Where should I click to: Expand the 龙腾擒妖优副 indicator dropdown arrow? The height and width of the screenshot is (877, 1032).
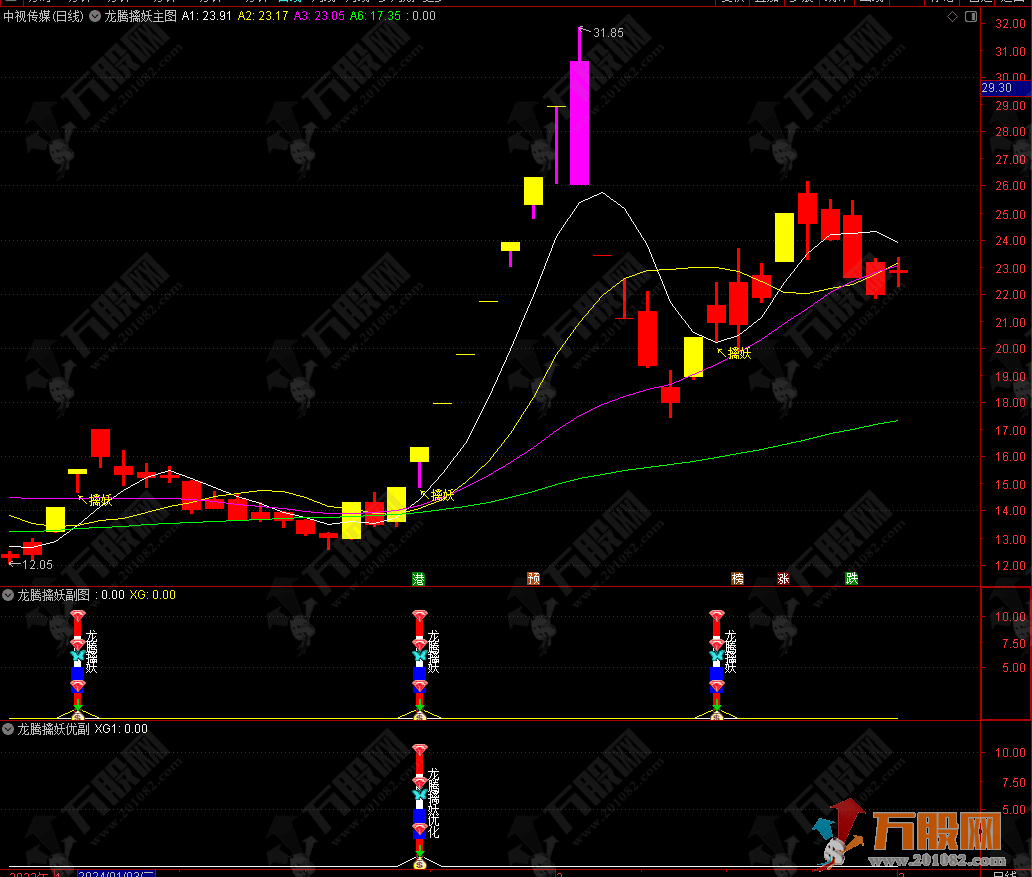(x=8, y=729)
